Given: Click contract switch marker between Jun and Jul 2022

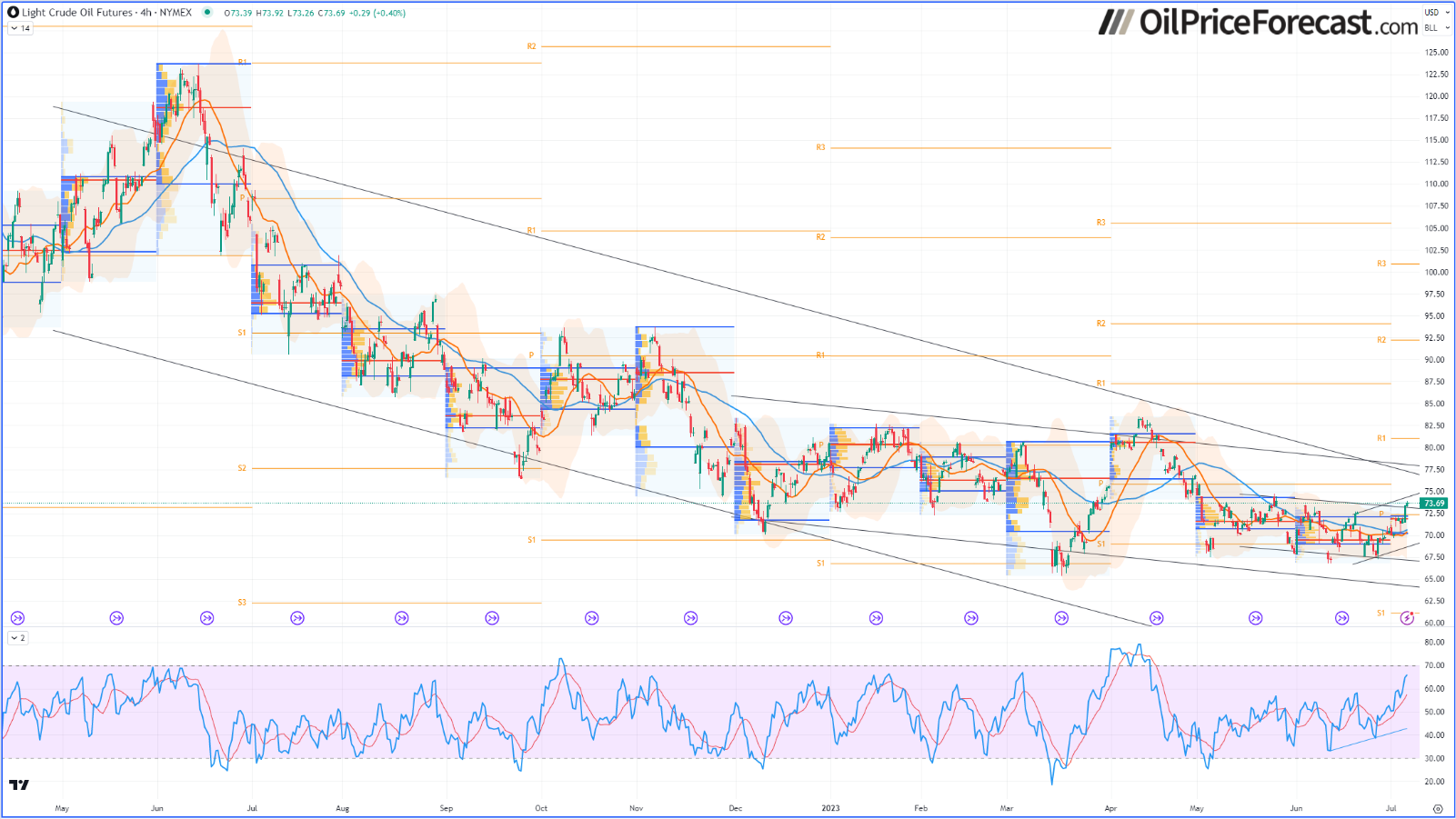Looking at the screenshot, I should [207, 618].
